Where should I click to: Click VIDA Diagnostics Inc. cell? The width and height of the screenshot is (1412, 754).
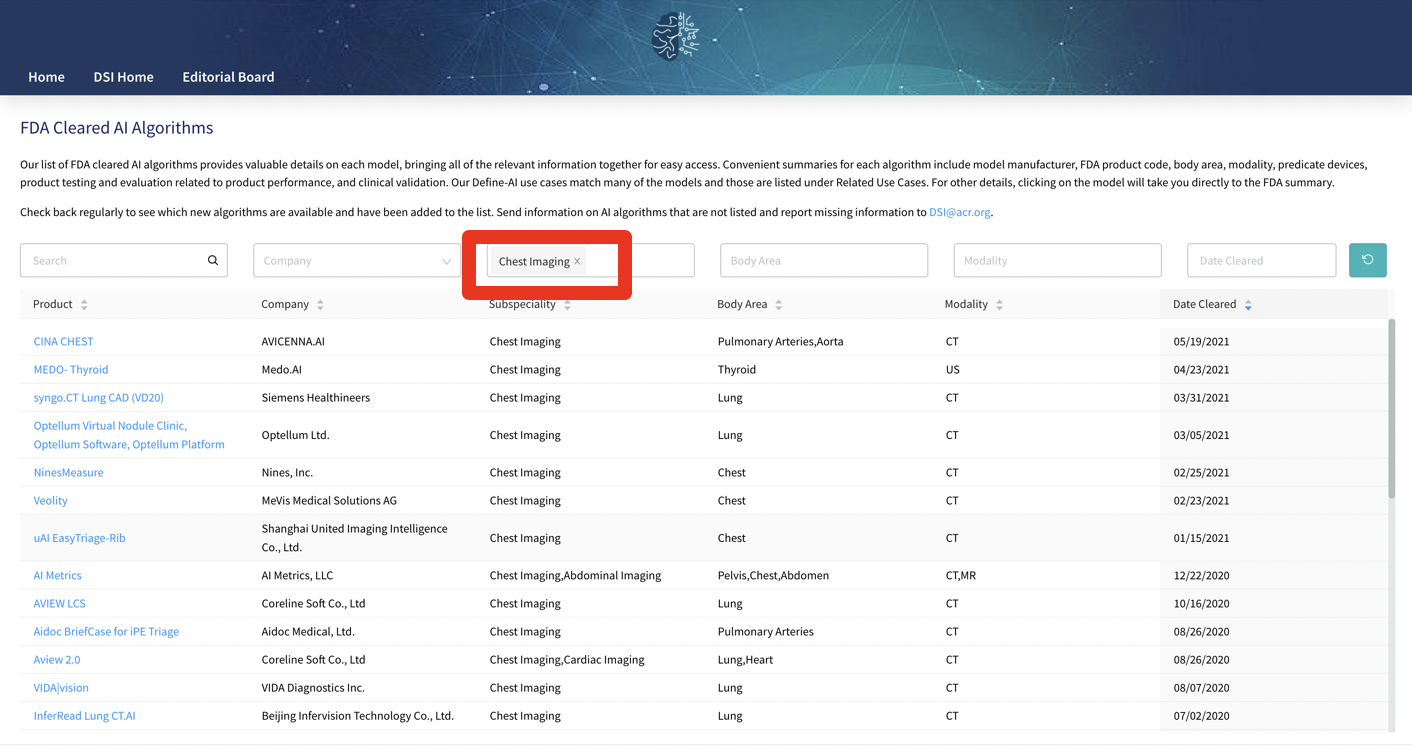pyautogui.click(x=313, y=687)
